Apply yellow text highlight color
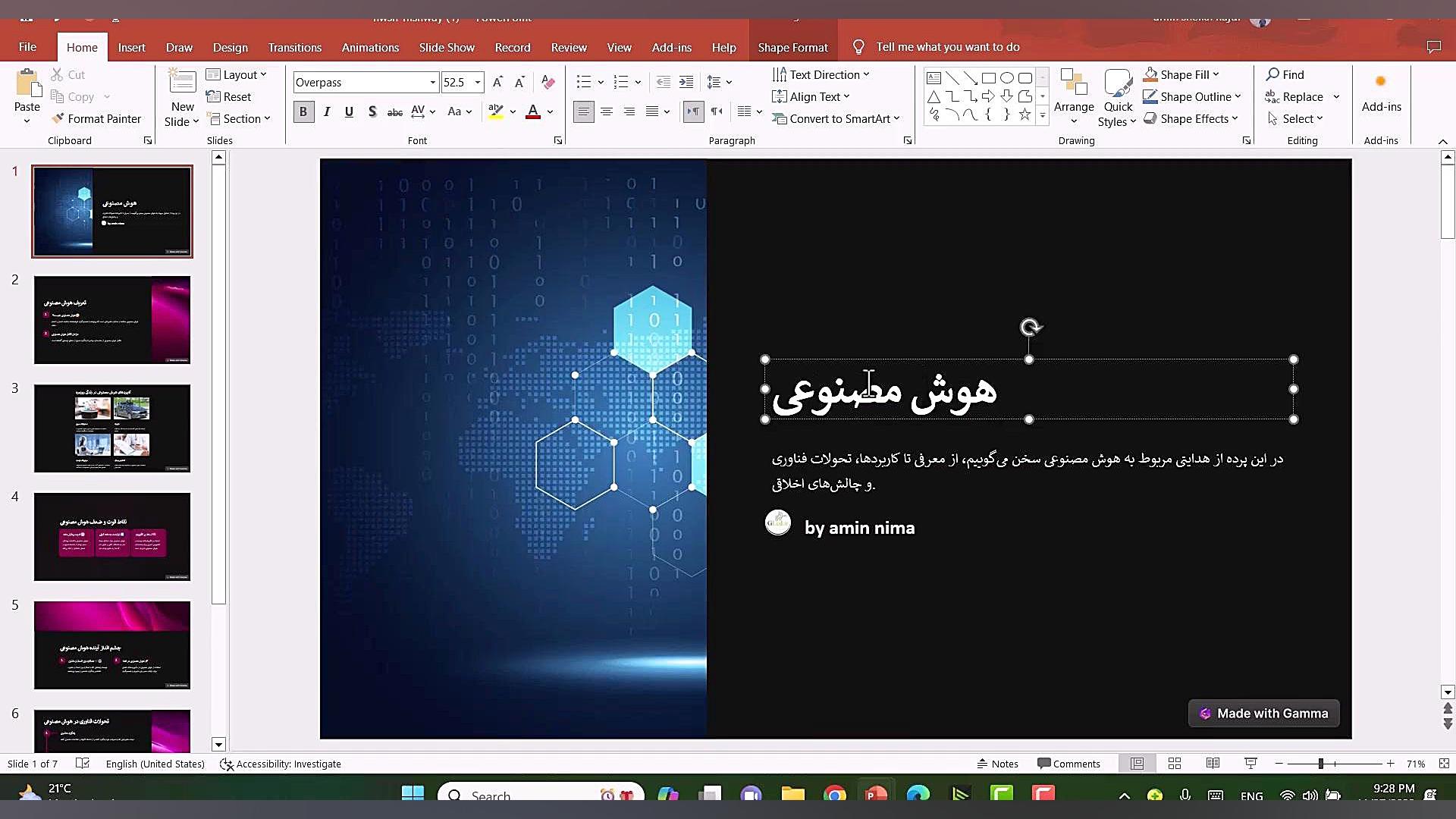This screenshot has height=819, width=1456. (496, 111)
